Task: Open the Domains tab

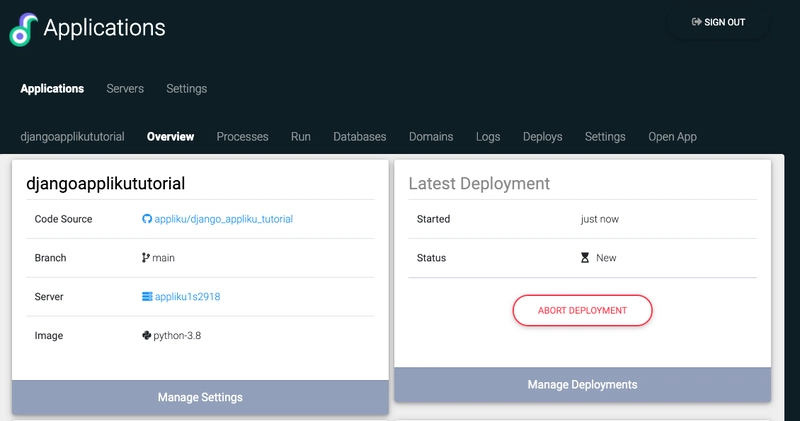Action: tap(431, 137)
